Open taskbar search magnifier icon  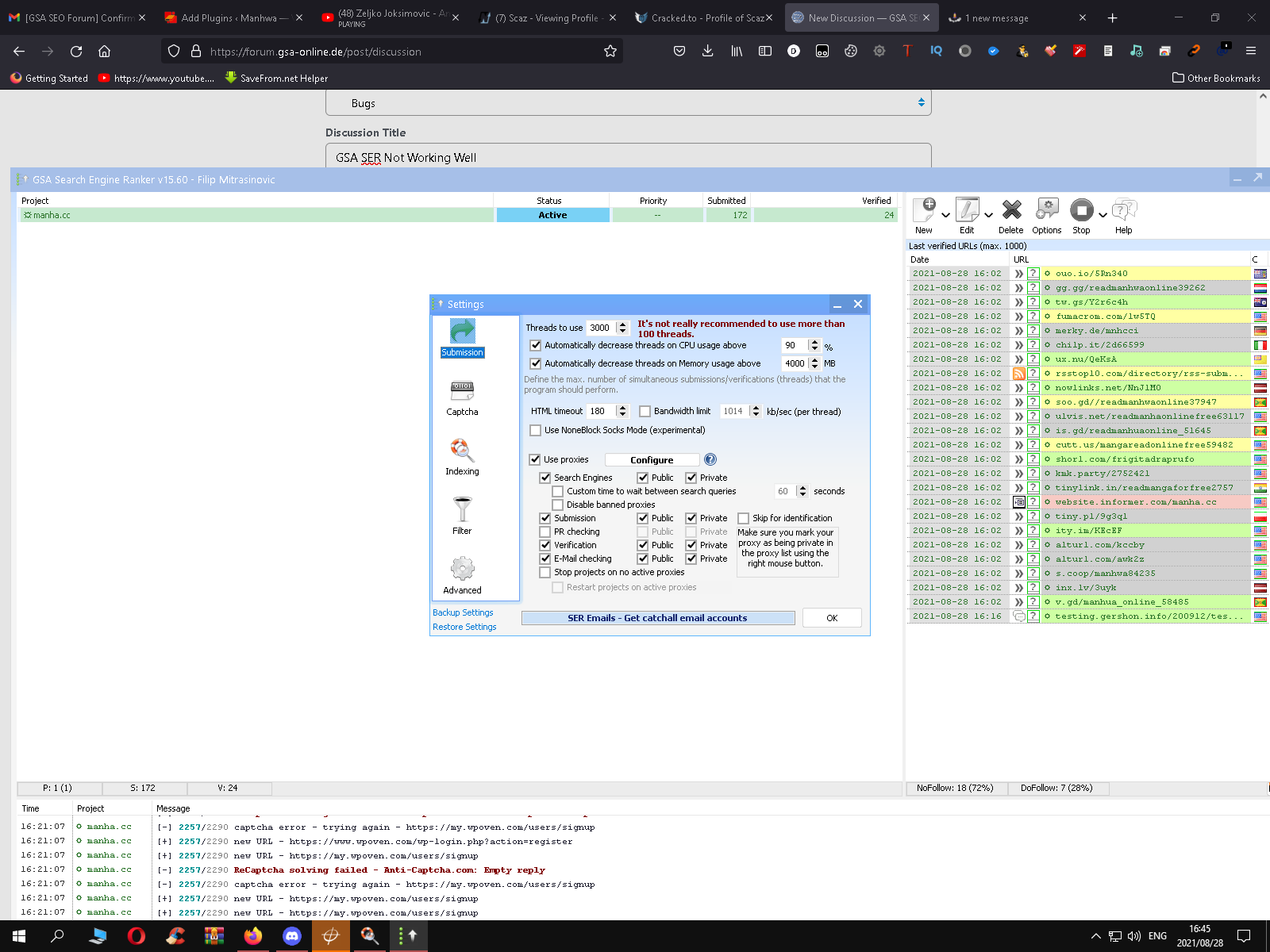pyautogui.click(x=57, y=936)
